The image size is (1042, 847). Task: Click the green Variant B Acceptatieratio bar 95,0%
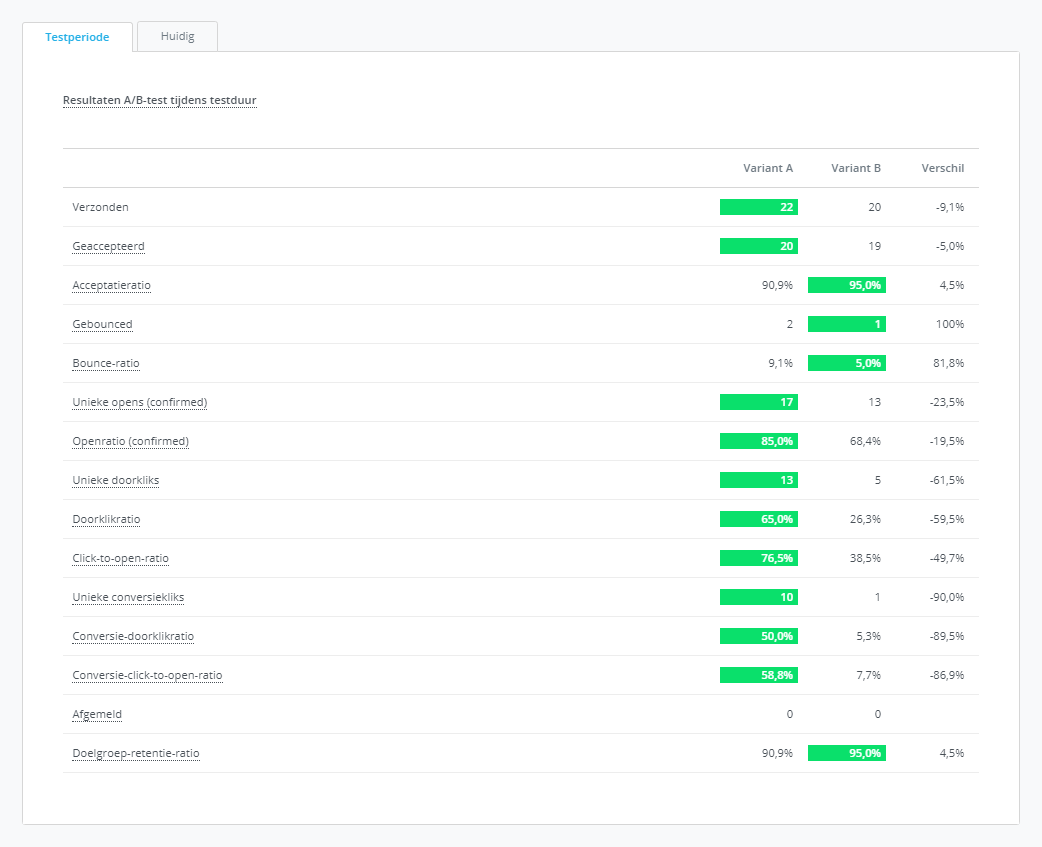tap(846, 285)
